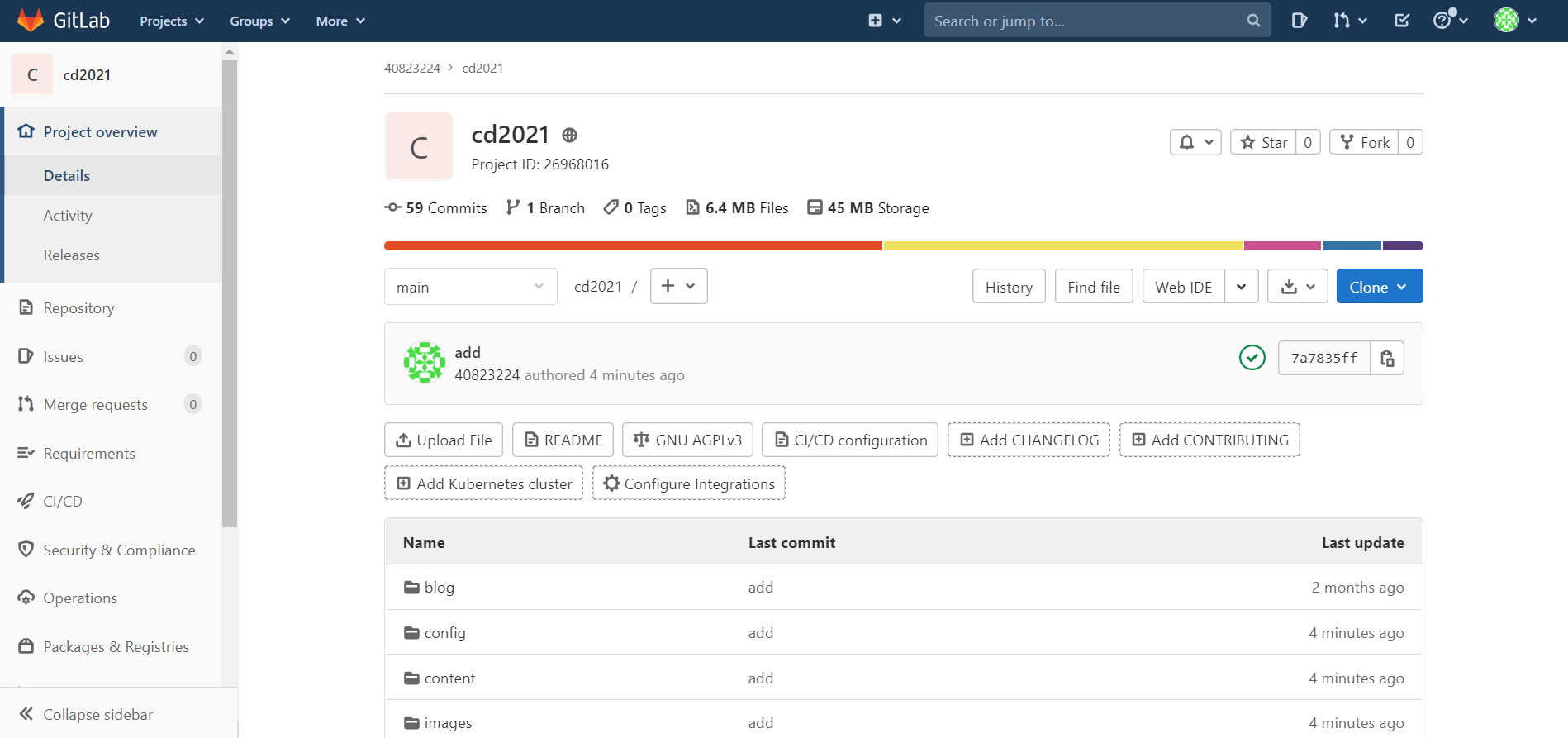Click the red segment of language bar
1568x738 pixels.
click(633, 245)
